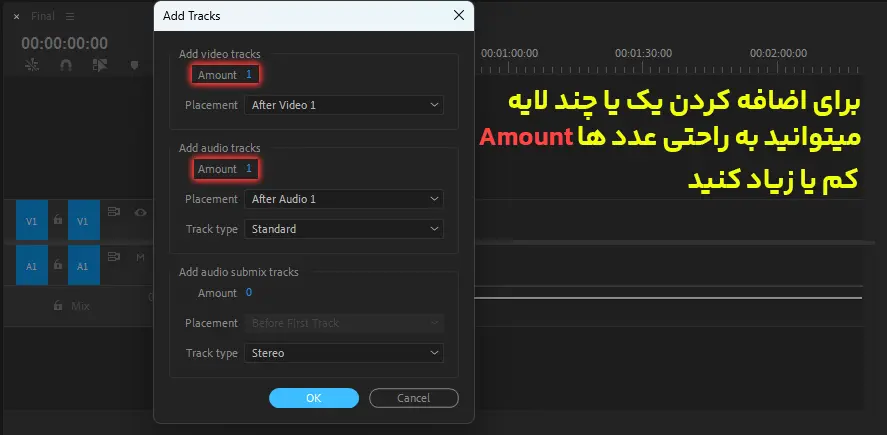Toggle the V1 track lock
Viewport: 887px width, 435px height.
coord(58,219)
